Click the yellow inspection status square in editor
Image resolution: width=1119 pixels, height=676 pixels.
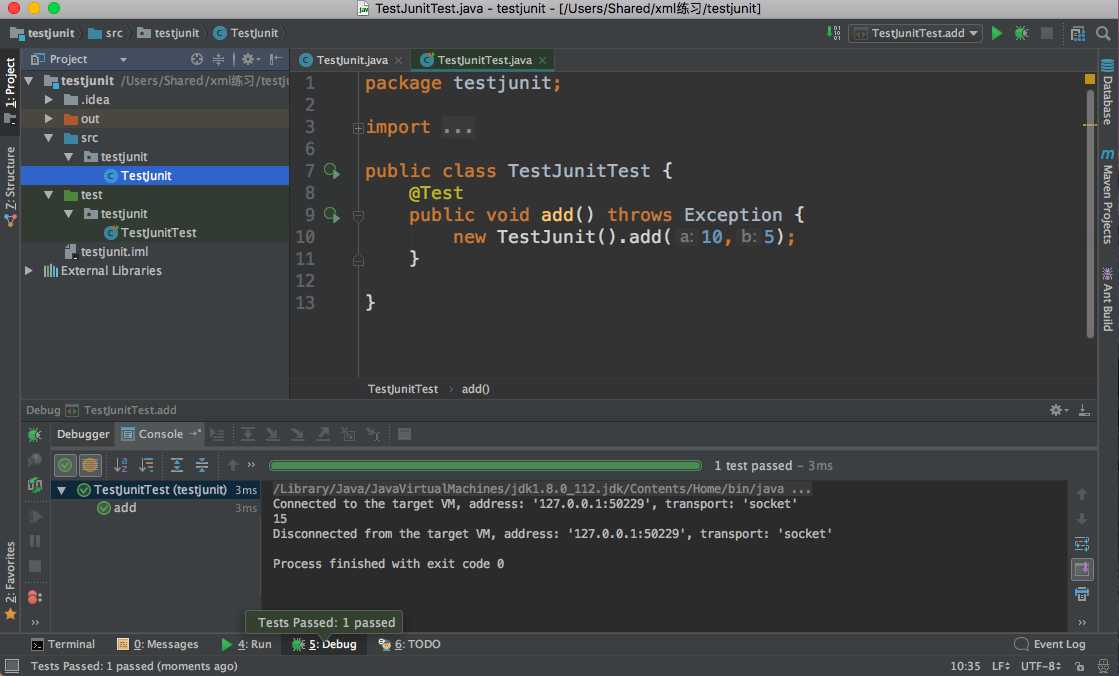pos(1090,79)
